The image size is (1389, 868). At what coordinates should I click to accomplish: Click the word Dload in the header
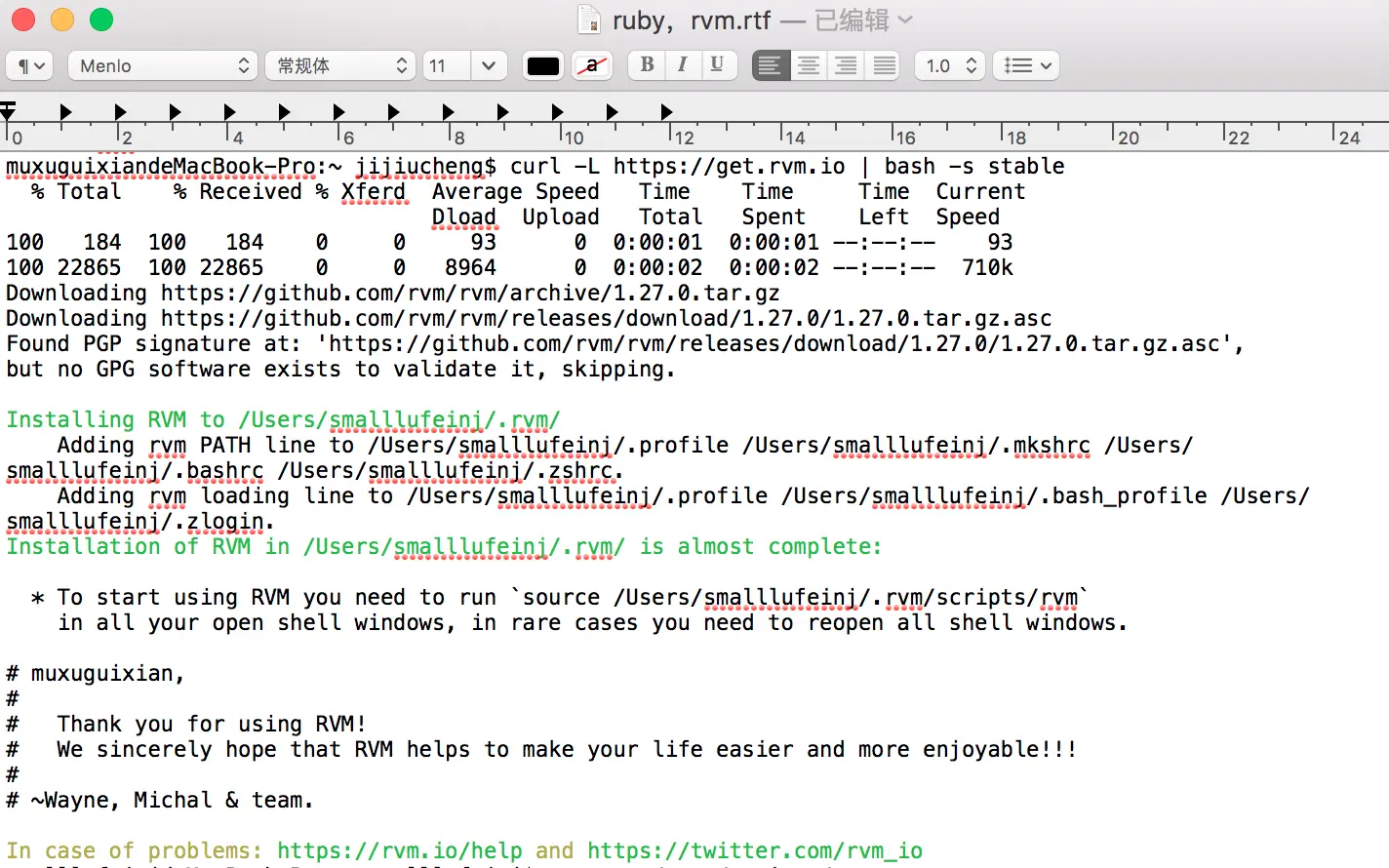pyautogui.click(x=464, y=217)
